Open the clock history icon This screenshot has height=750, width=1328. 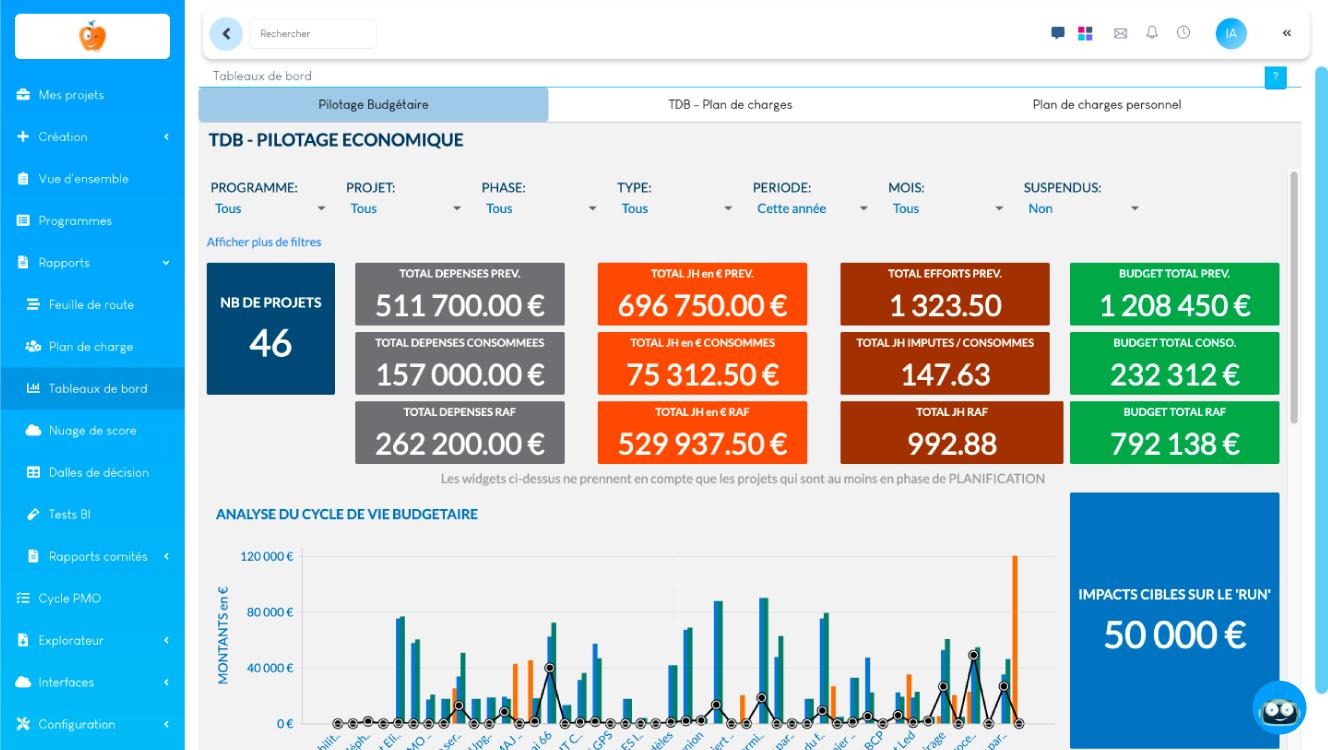click(x=1183, y=33)
